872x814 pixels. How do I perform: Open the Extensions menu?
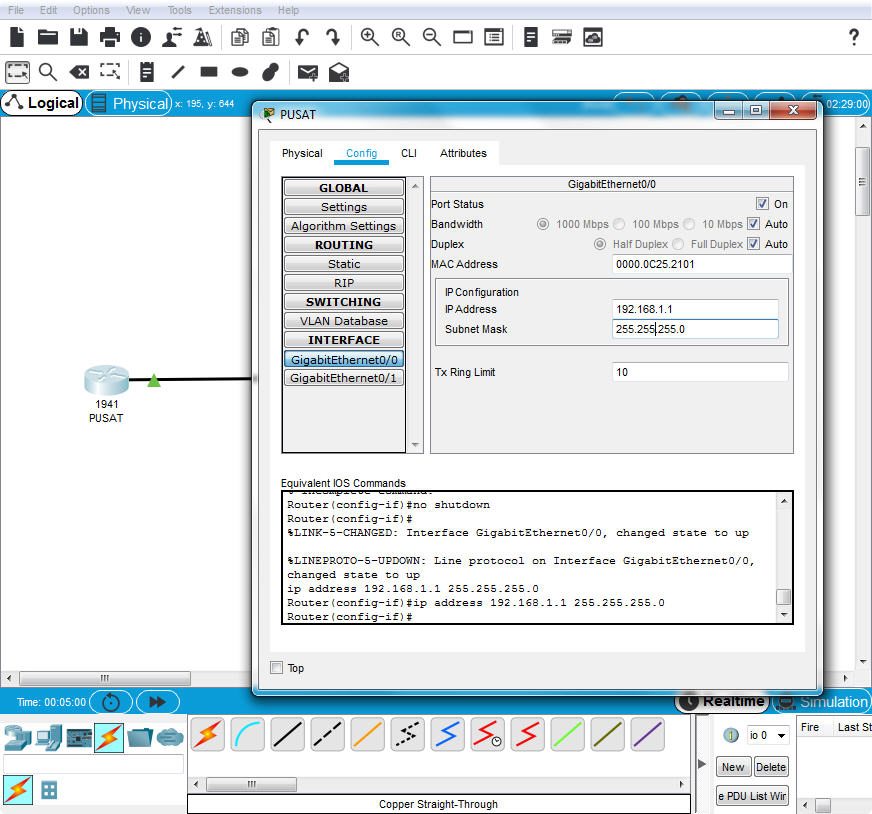click(x=234, y=10)
